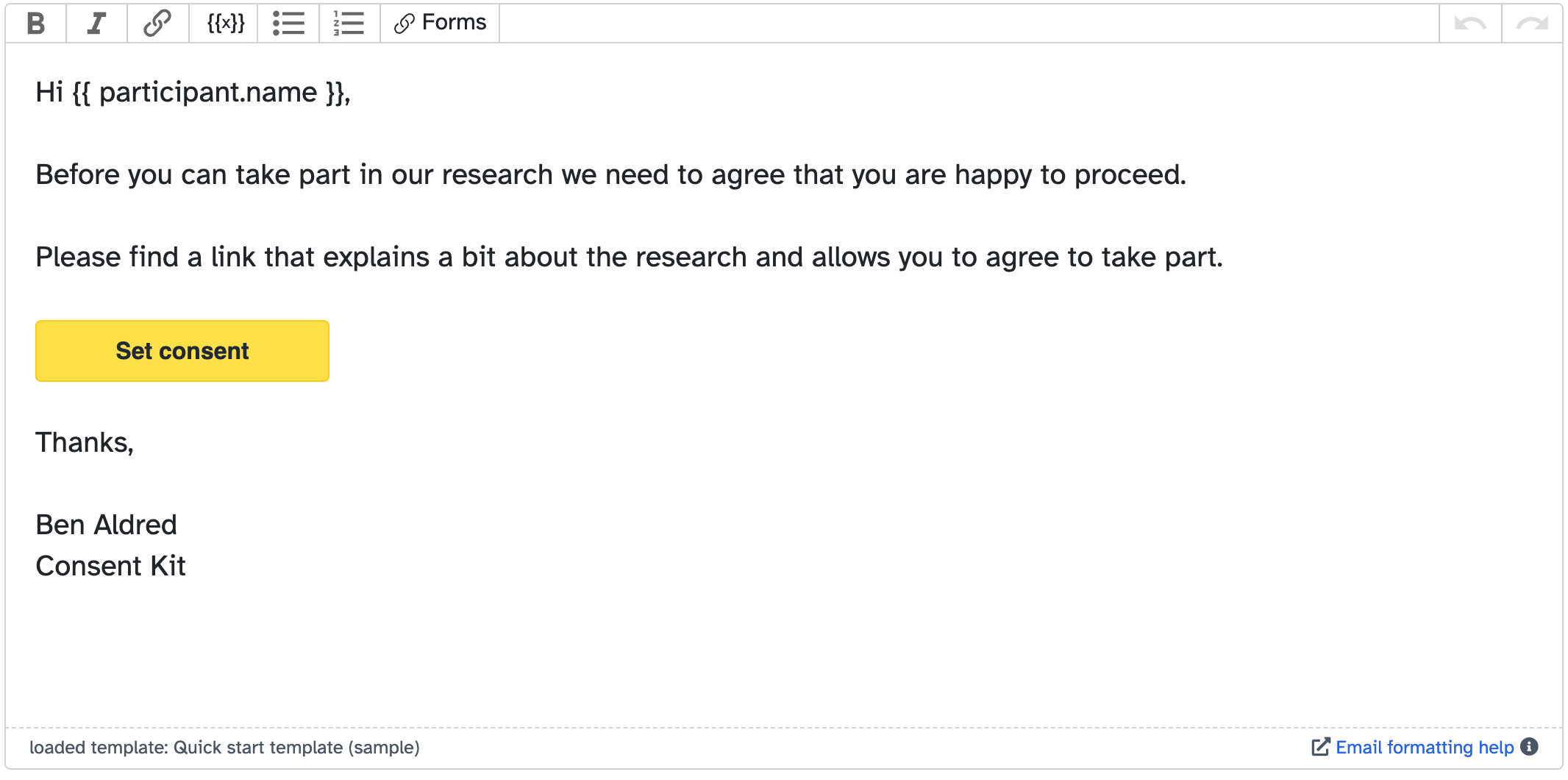Click the loaded Quick start template label

227,747
